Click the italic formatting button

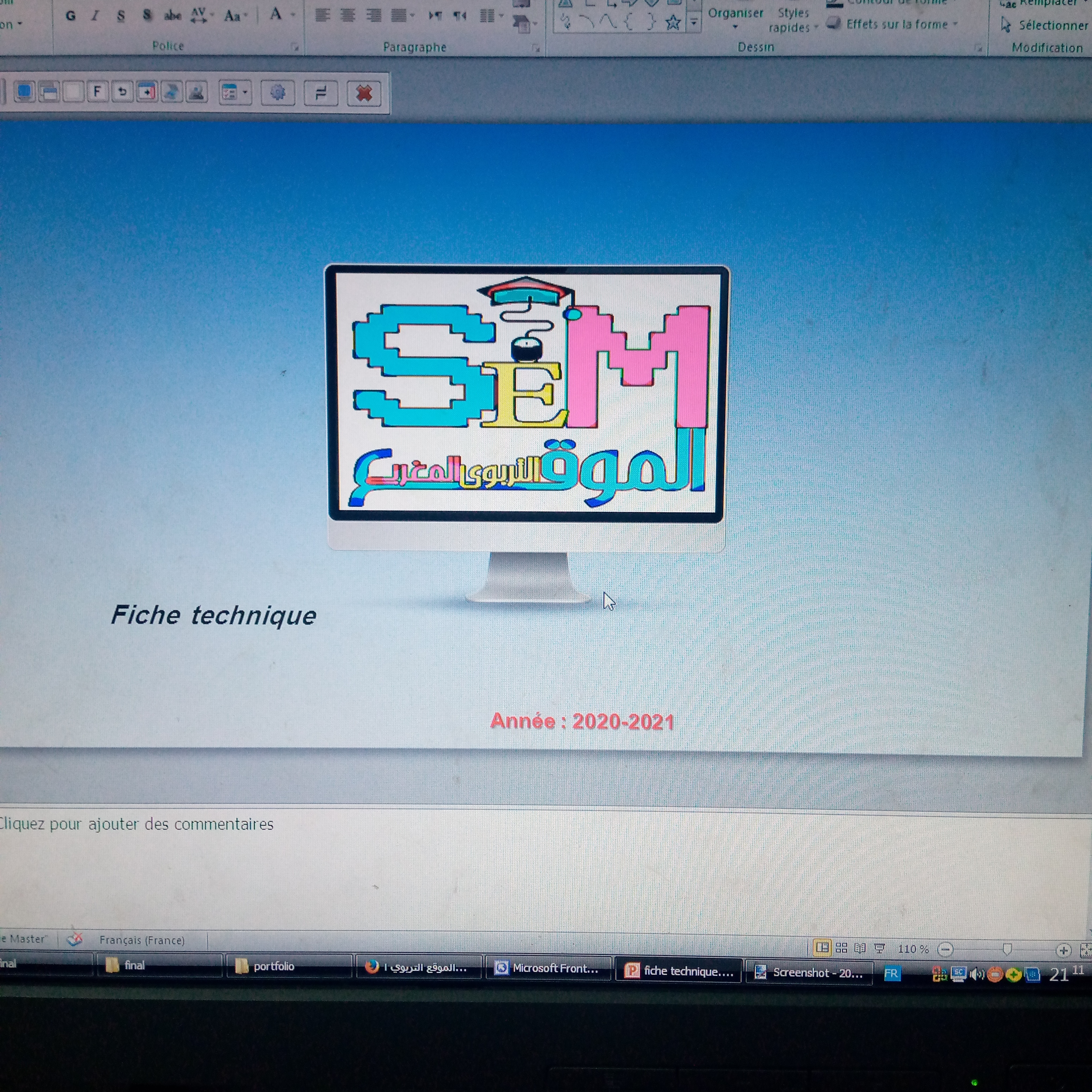click(95, 16)
